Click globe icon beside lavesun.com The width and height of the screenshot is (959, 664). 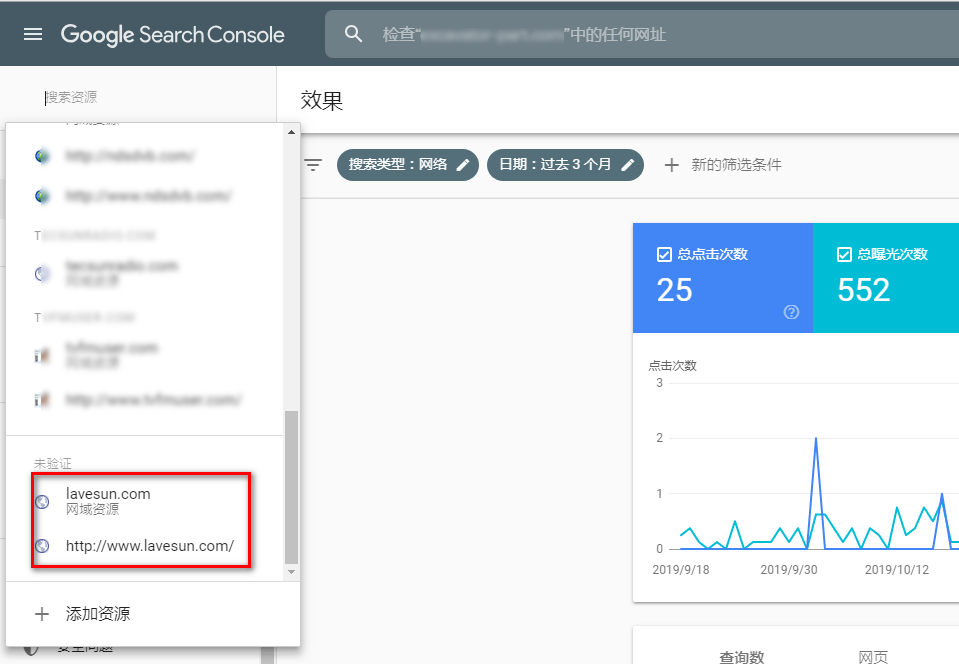tap(42, 501)
